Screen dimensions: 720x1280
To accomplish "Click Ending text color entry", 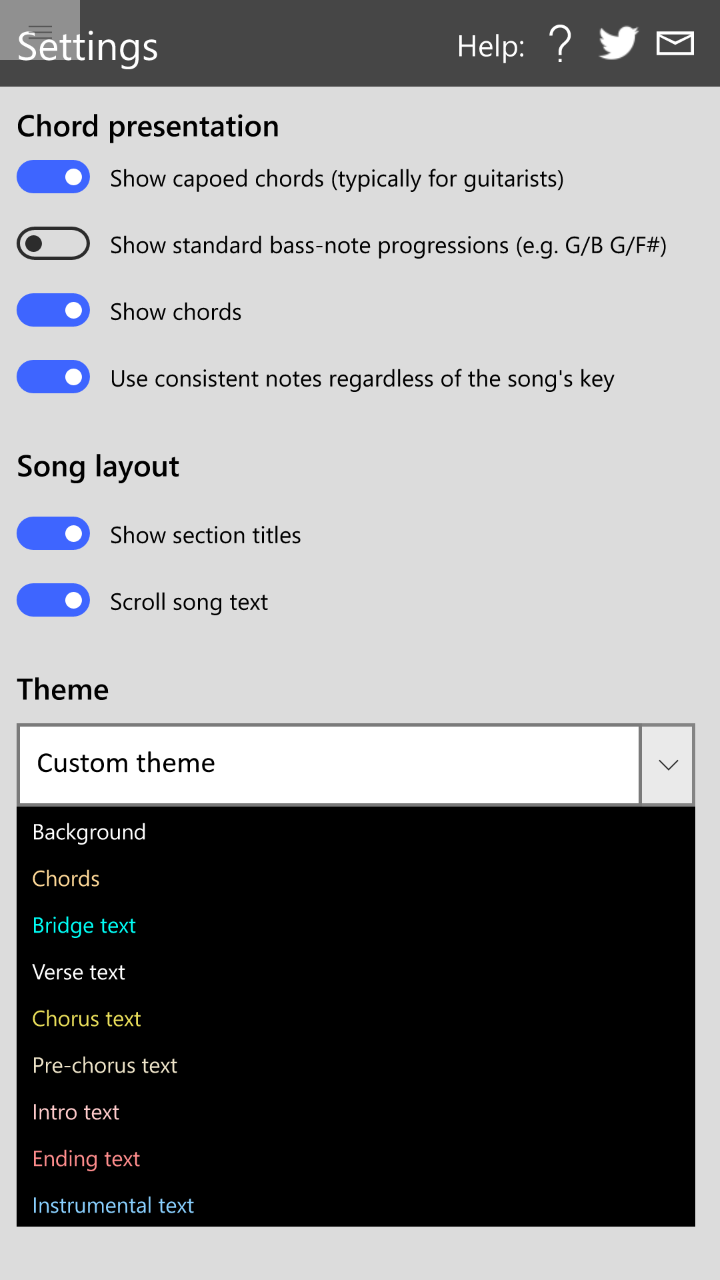I will 86,1159.
